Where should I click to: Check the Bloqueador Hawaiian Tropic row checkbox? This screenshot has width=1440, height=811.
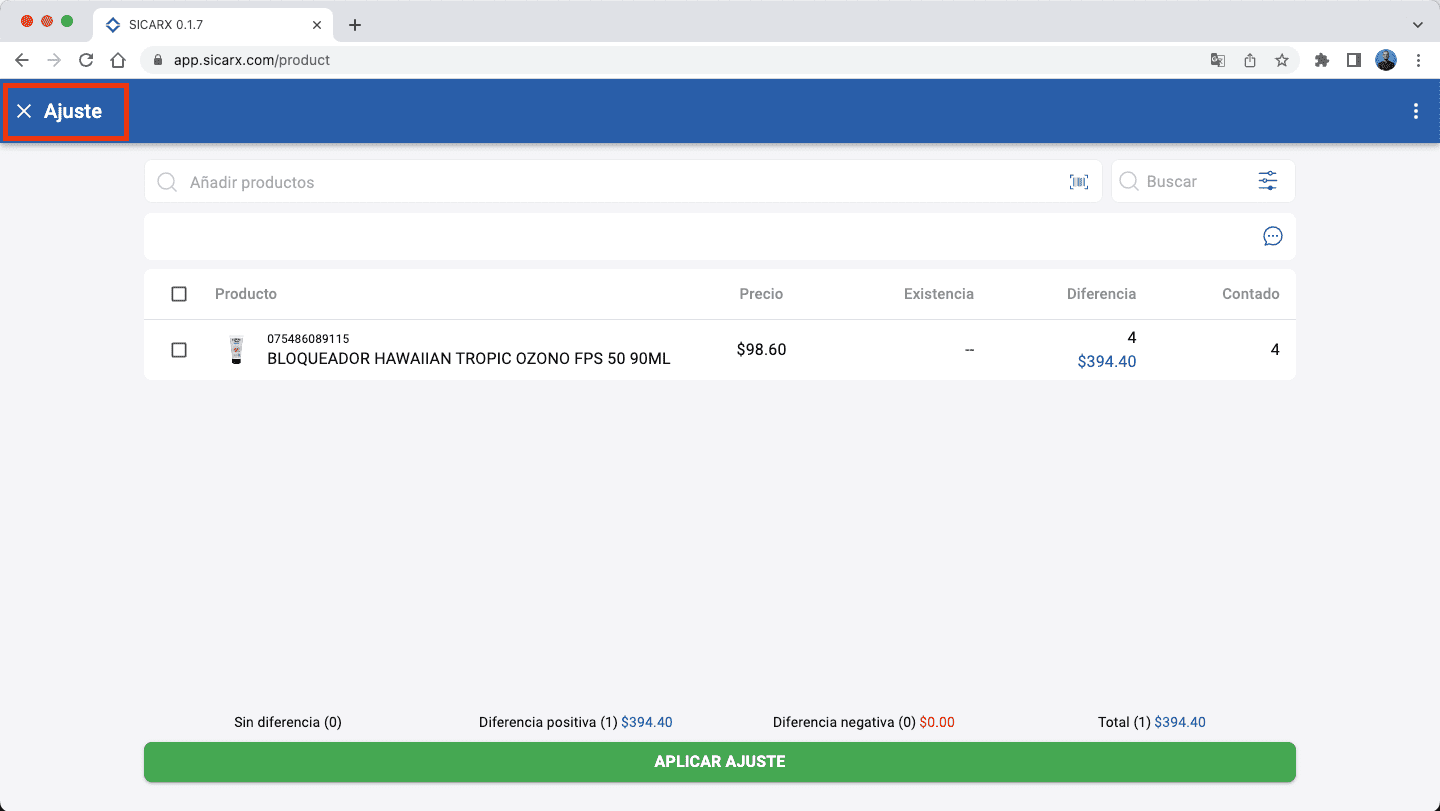click(x=179, y=350)
